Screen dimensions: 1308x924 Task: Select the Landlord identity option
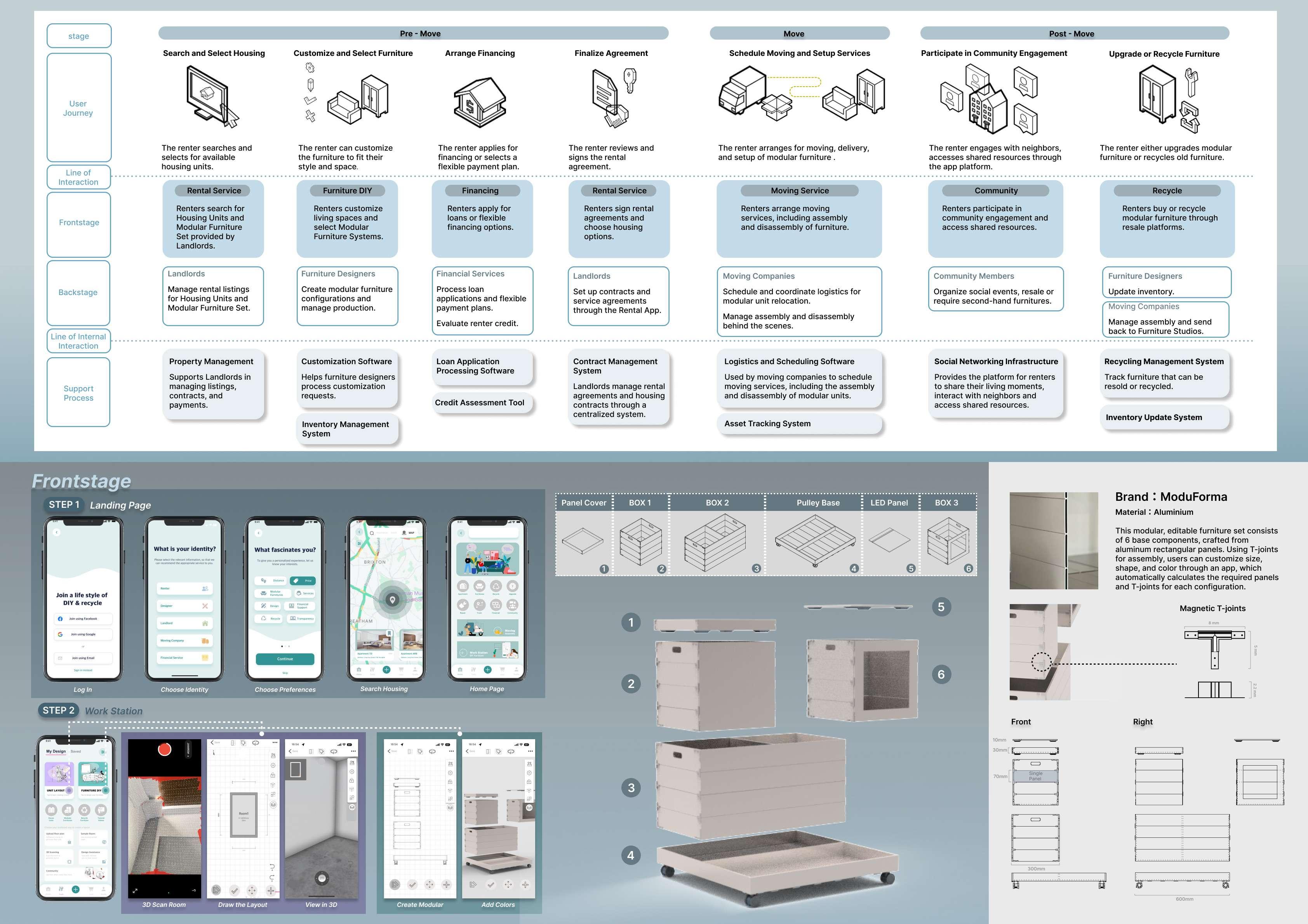click(184, 623)
